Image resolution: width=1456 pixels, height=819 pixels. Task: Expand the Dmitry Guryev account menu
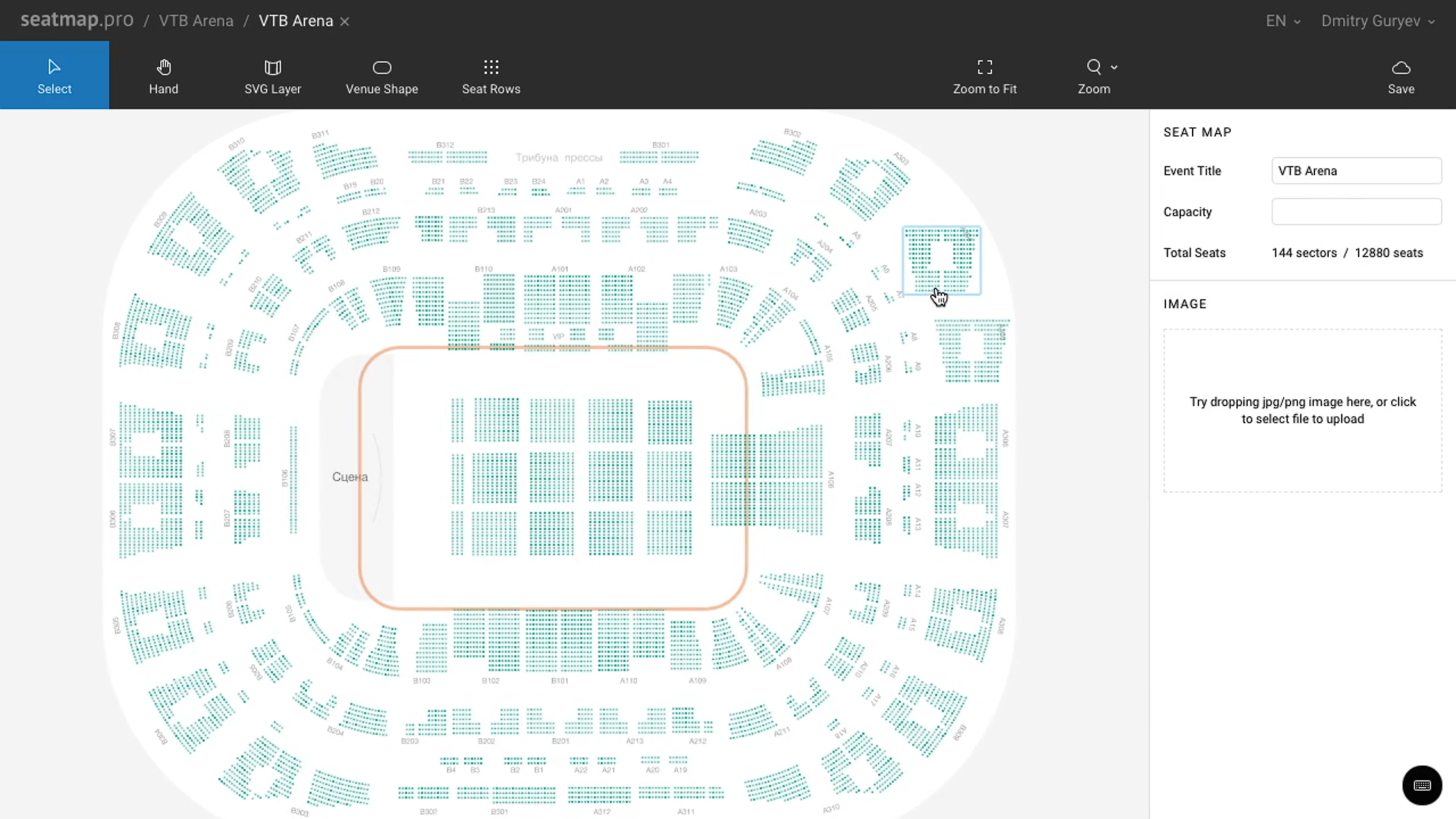point(1377,21)
